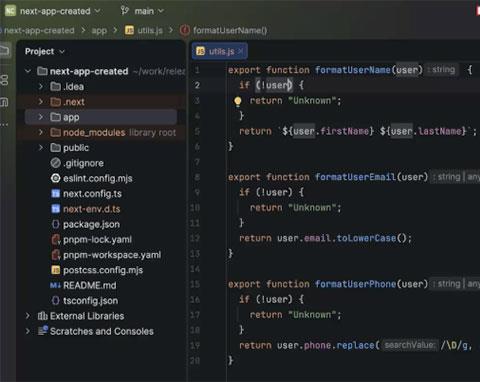
Task: Select the public folder icon
Action: 55,147
